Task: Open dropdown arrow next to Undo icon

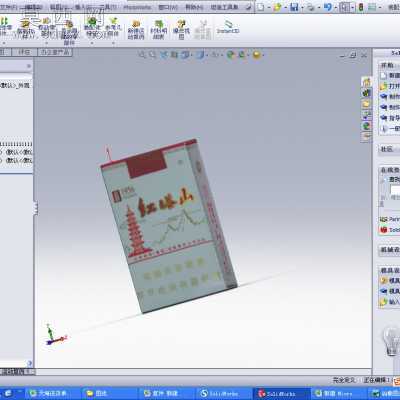Action: 335,7
